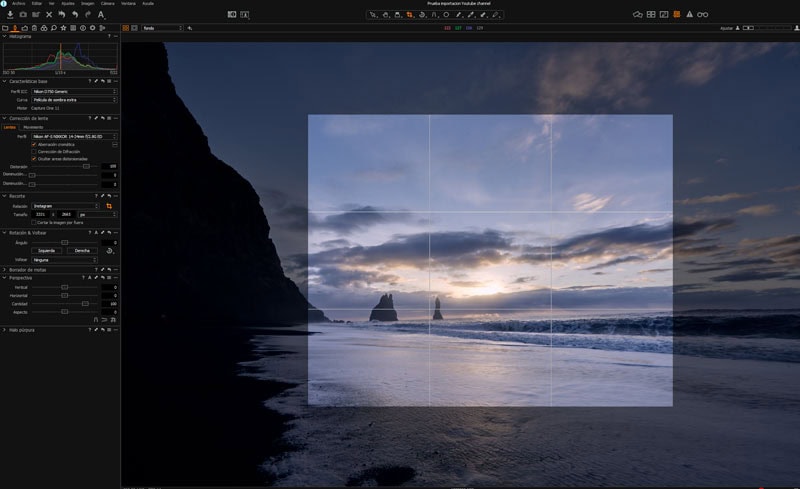Click the text annotation 'A' tool icon
This screenshot has height=489, width=800.
click(101, 15)
